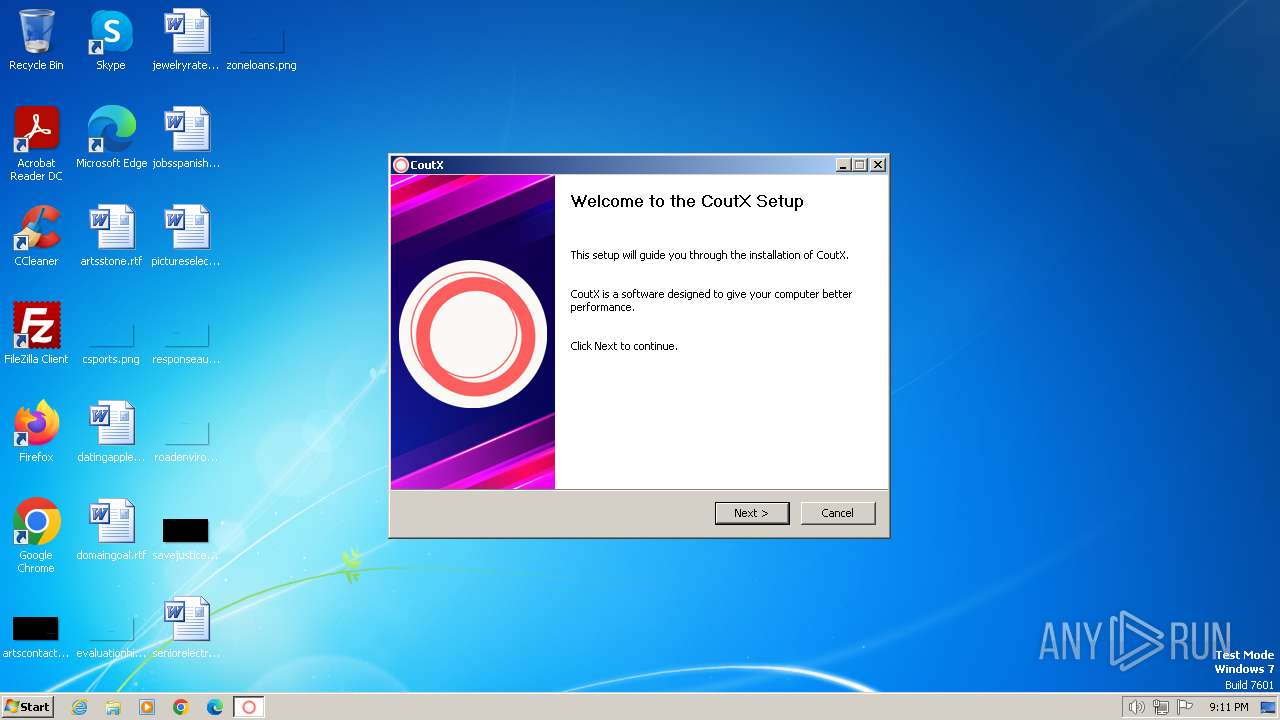
Task: Open Action Center flag tray icon
Action: pos(1185,707)
